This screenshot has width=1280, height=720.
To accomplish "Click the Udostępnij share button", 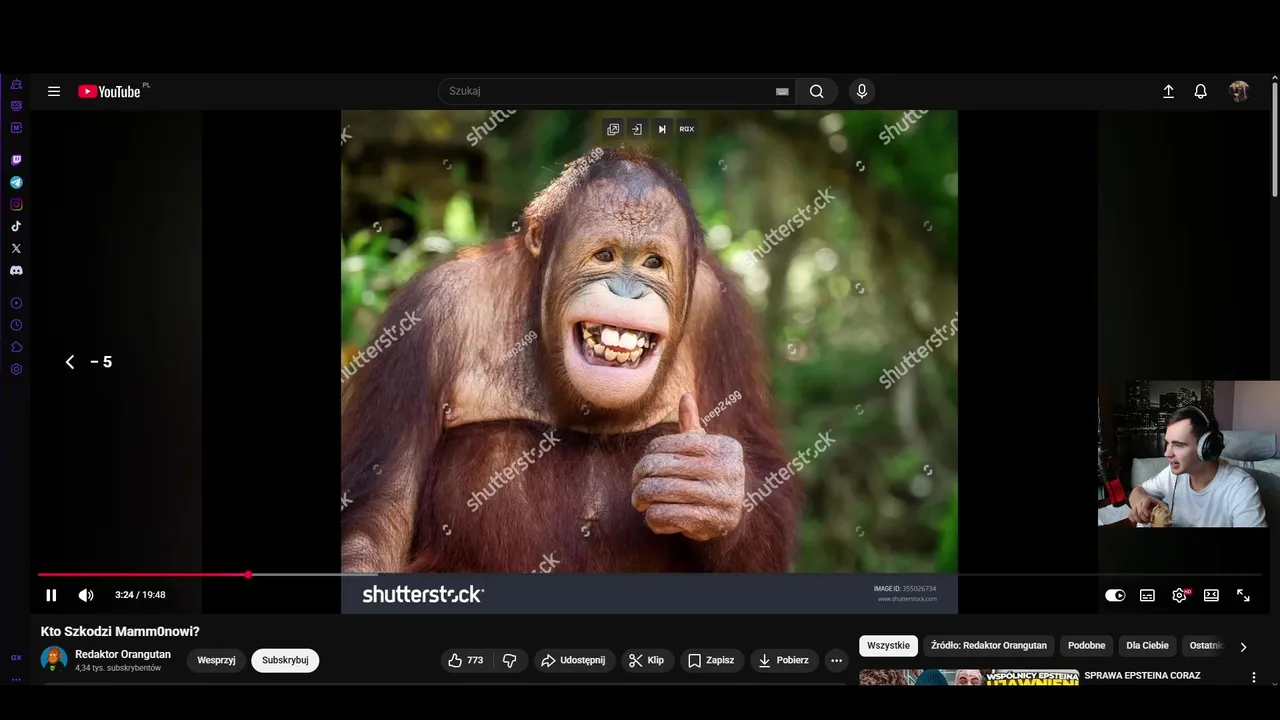I will (573, 660).
